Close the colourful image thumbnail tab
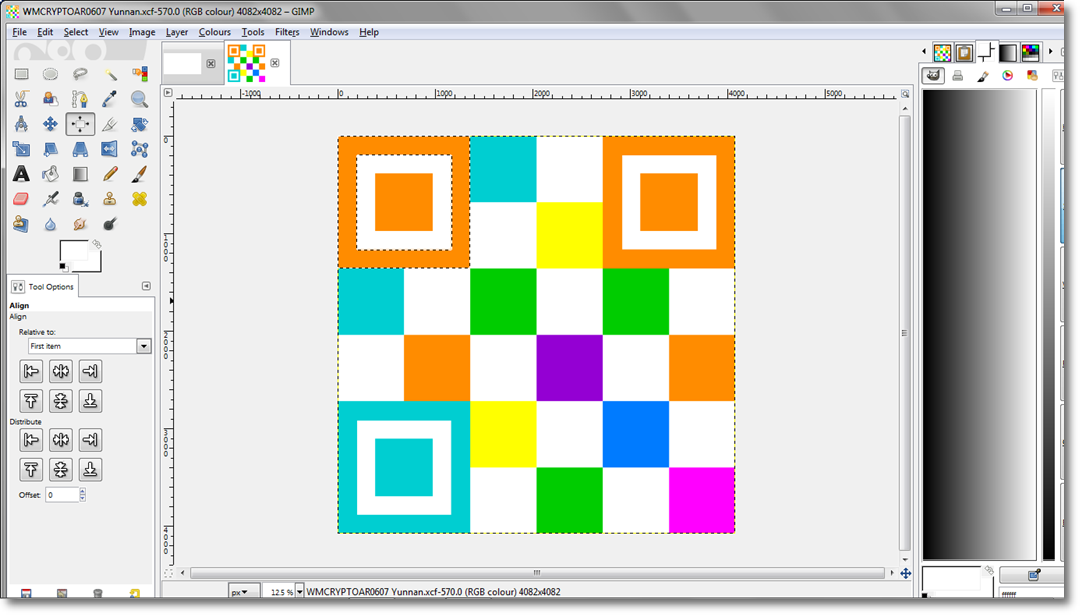 275,63
